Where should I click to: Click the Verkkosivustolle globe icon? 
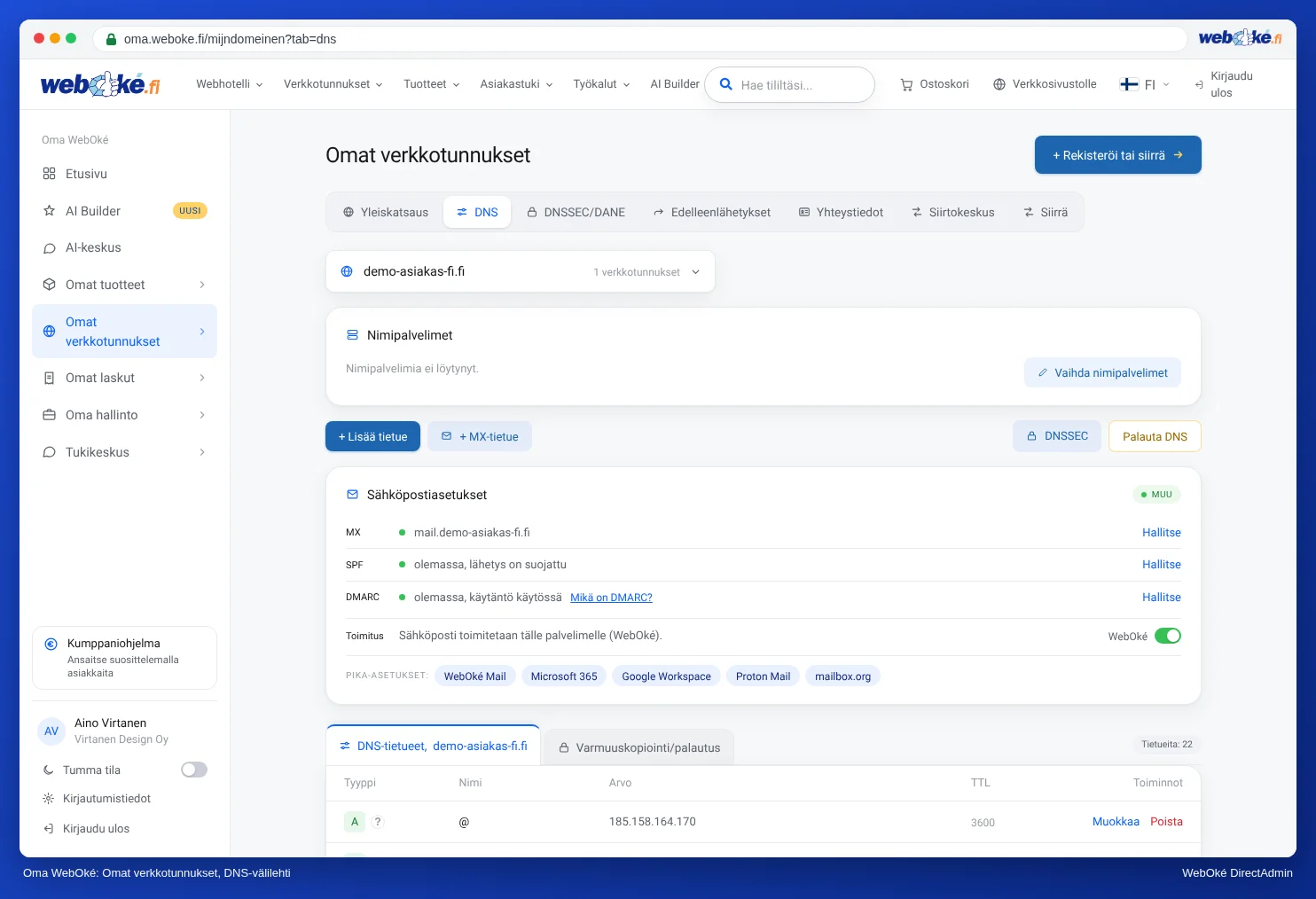[x=999, y=84]
